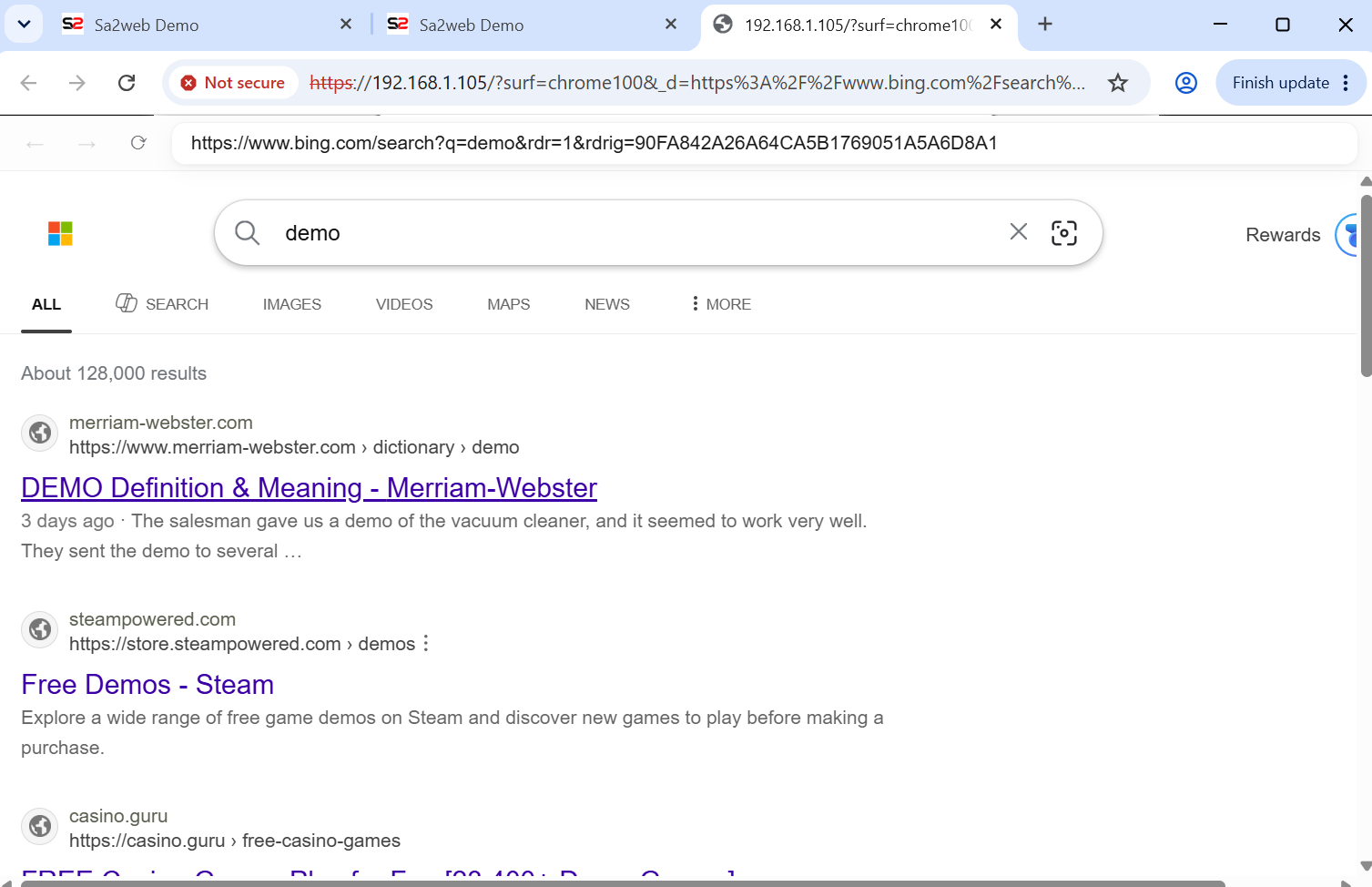Screen dimensions: 1372x887
Task: Expand the MORE menu
Action: 721,304
